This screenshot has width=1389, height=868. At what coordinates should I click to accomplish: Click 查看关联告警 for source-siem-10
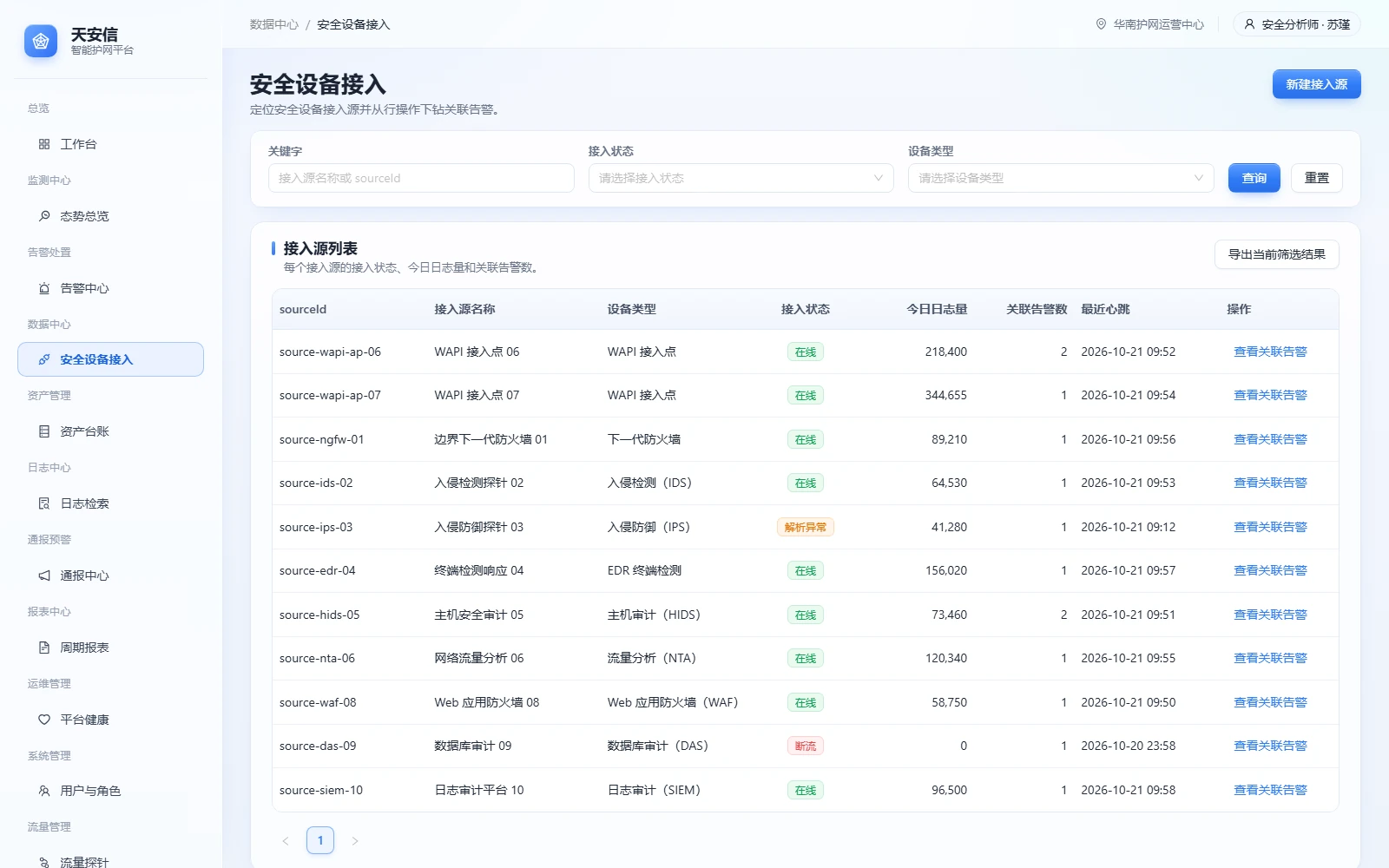point(1270,790)
